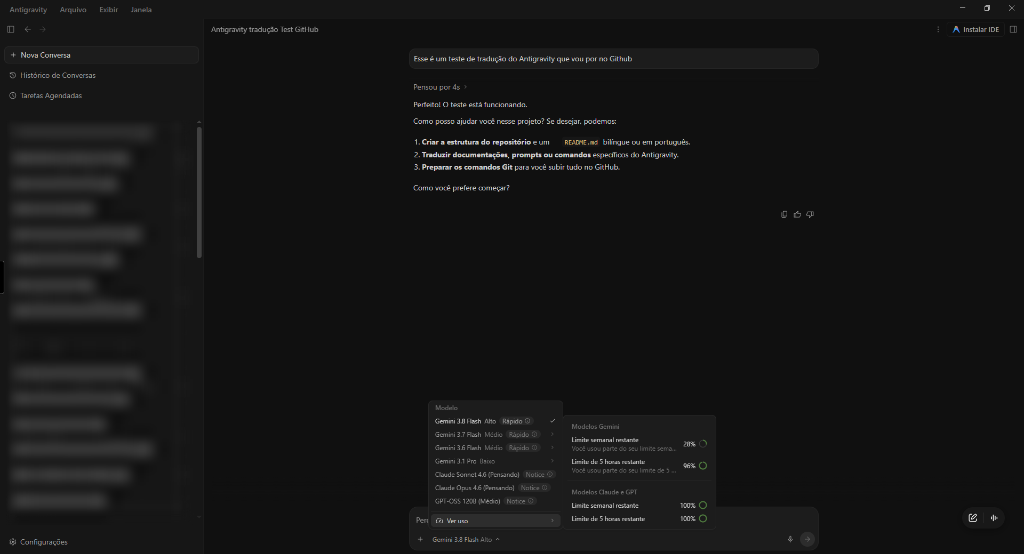Expand the Pensou por 4s reasoning chevron
The width and height of the screenshot is (1024, 554).
coord(465,88)
